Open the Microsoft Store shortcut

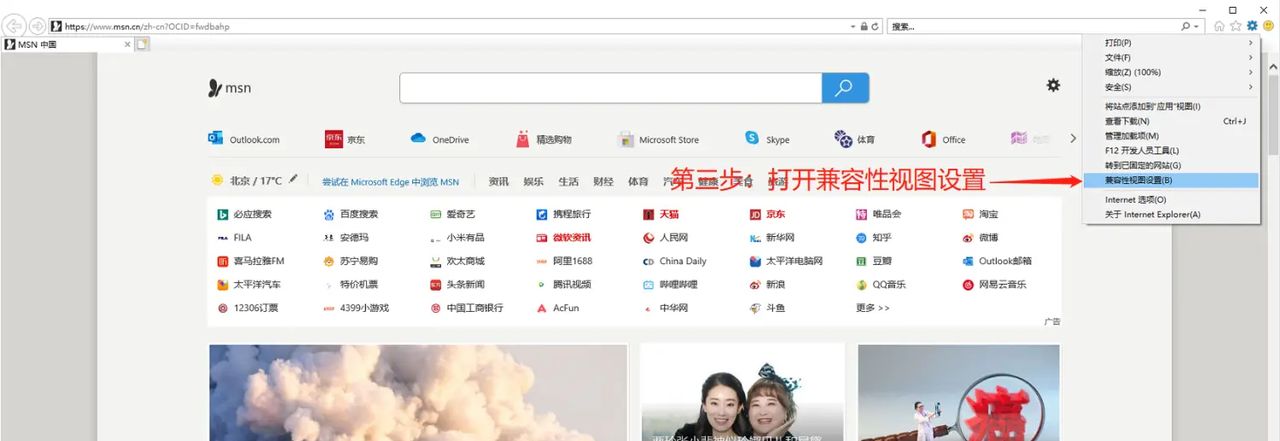[658, 139]
